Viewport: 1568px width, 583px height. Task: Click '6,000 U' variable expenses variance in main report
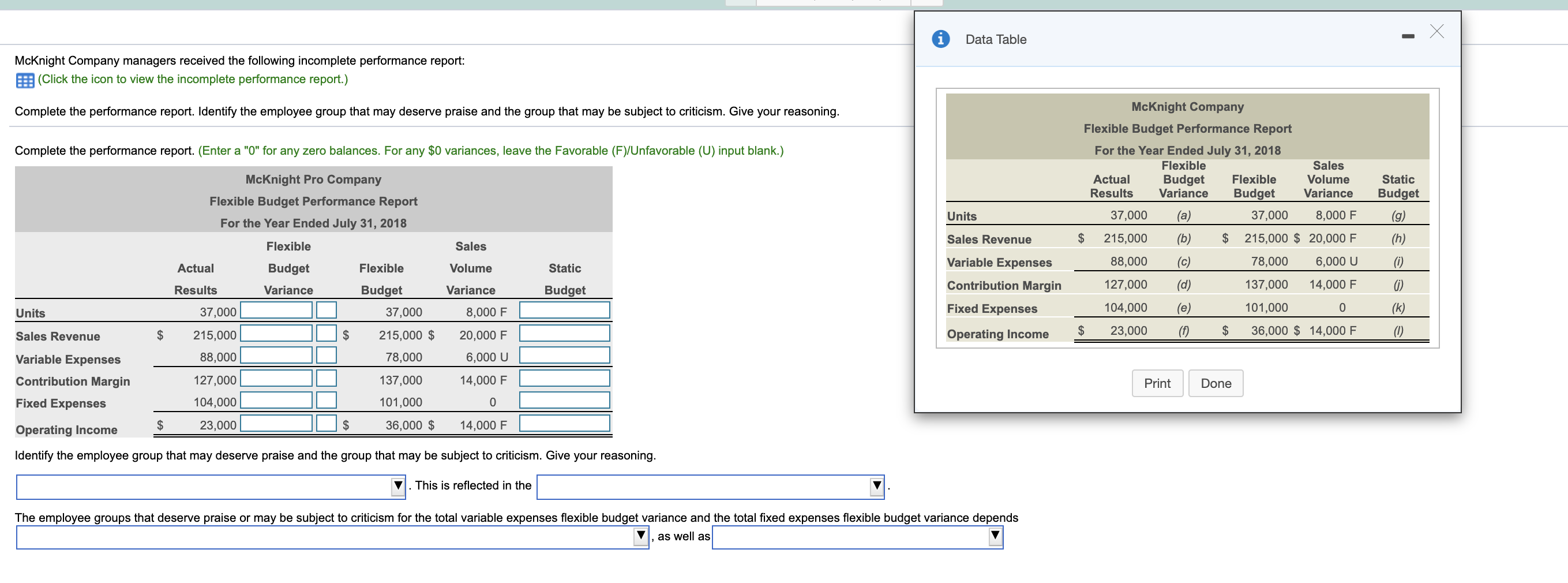click(487, 357)
